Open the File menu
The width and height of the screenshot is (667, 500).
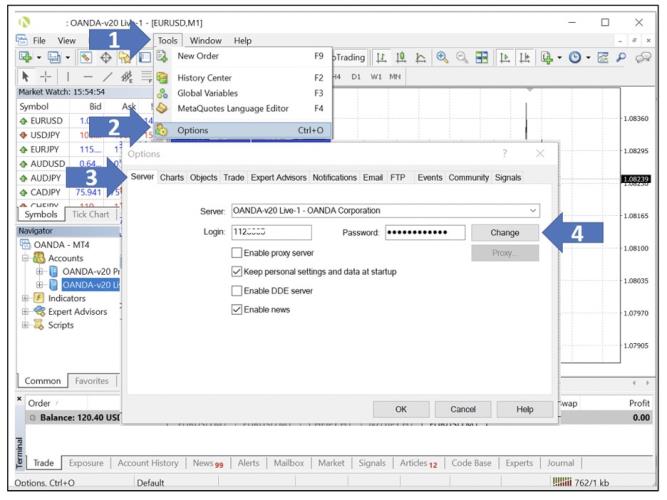pyautogui.click(x=39, y=40)
